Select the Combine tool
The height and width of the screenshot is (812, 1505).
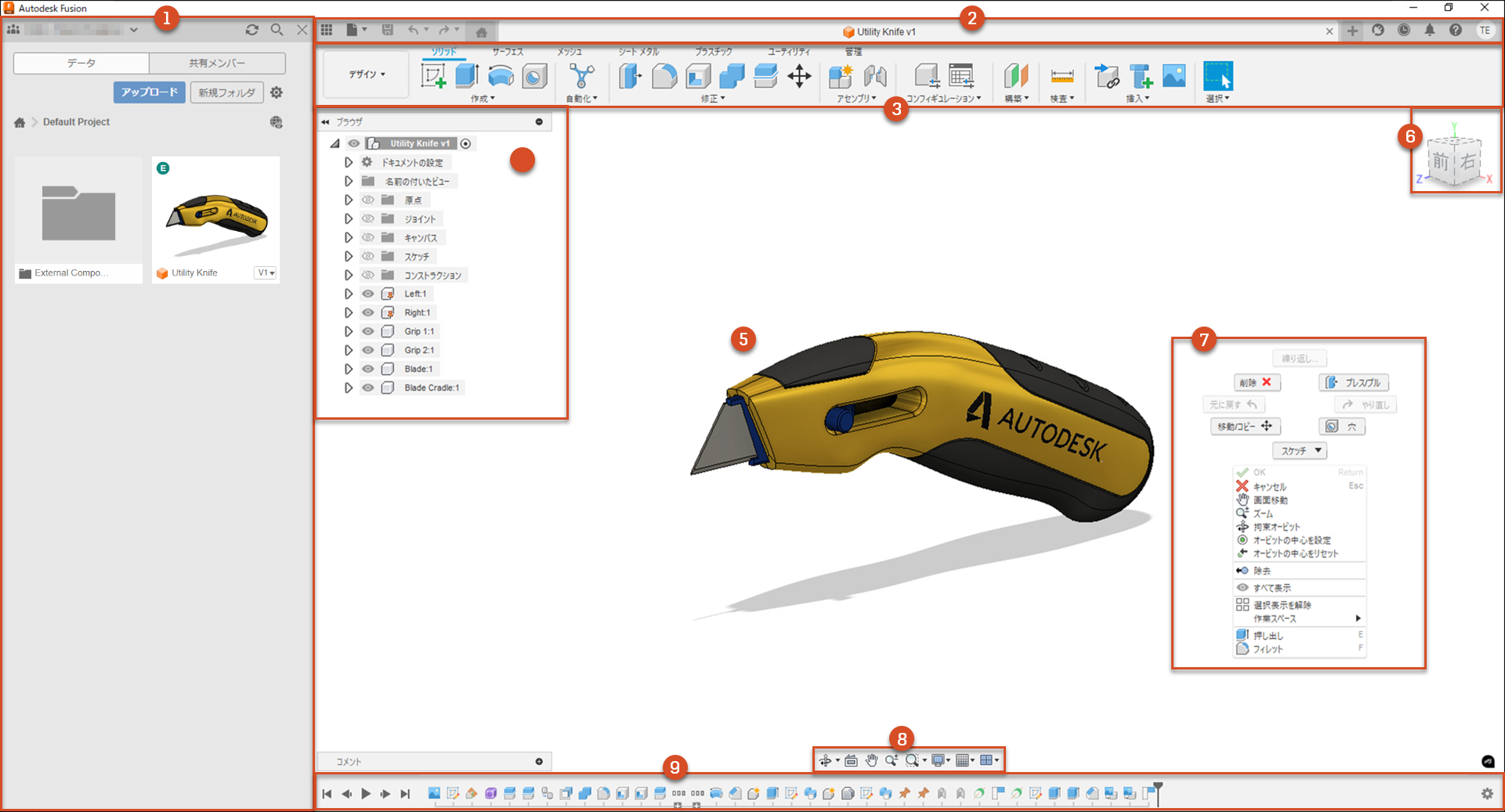(x=732, y=76)
